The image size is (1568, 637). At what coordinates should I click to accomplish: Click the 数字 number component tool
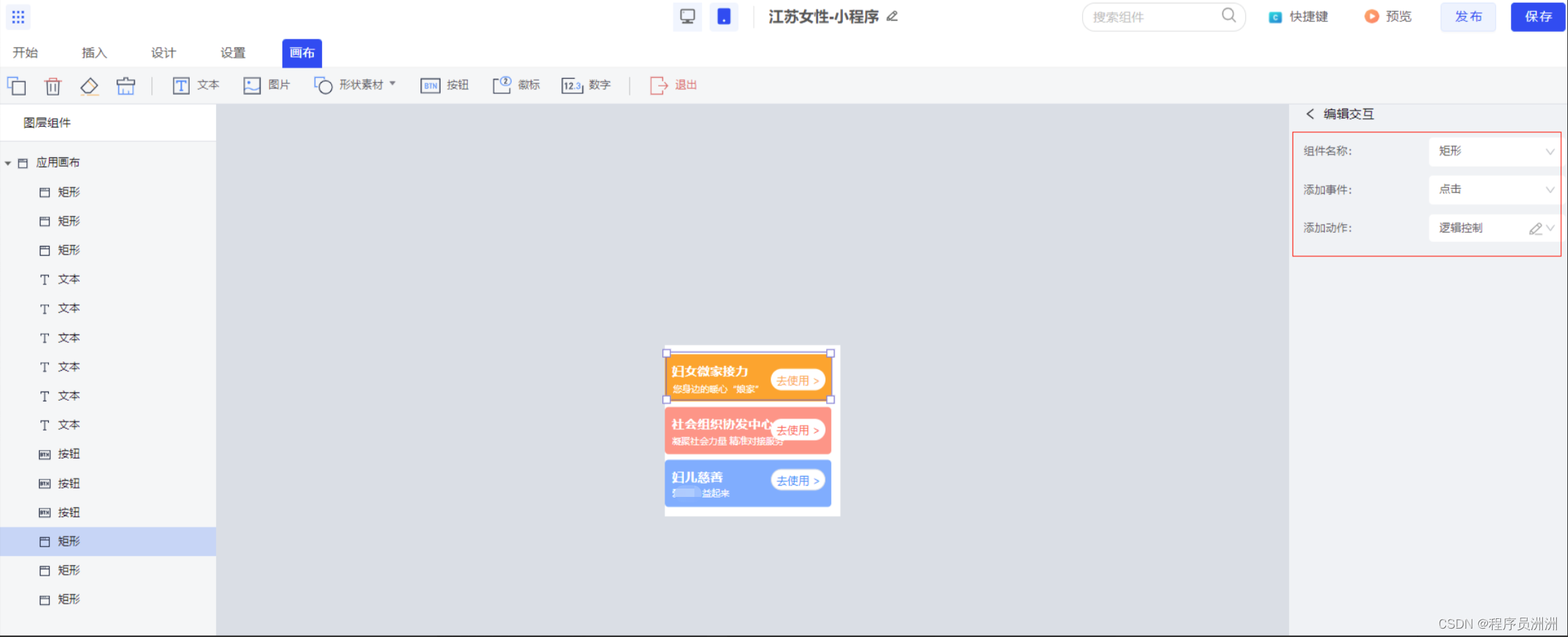586,85
